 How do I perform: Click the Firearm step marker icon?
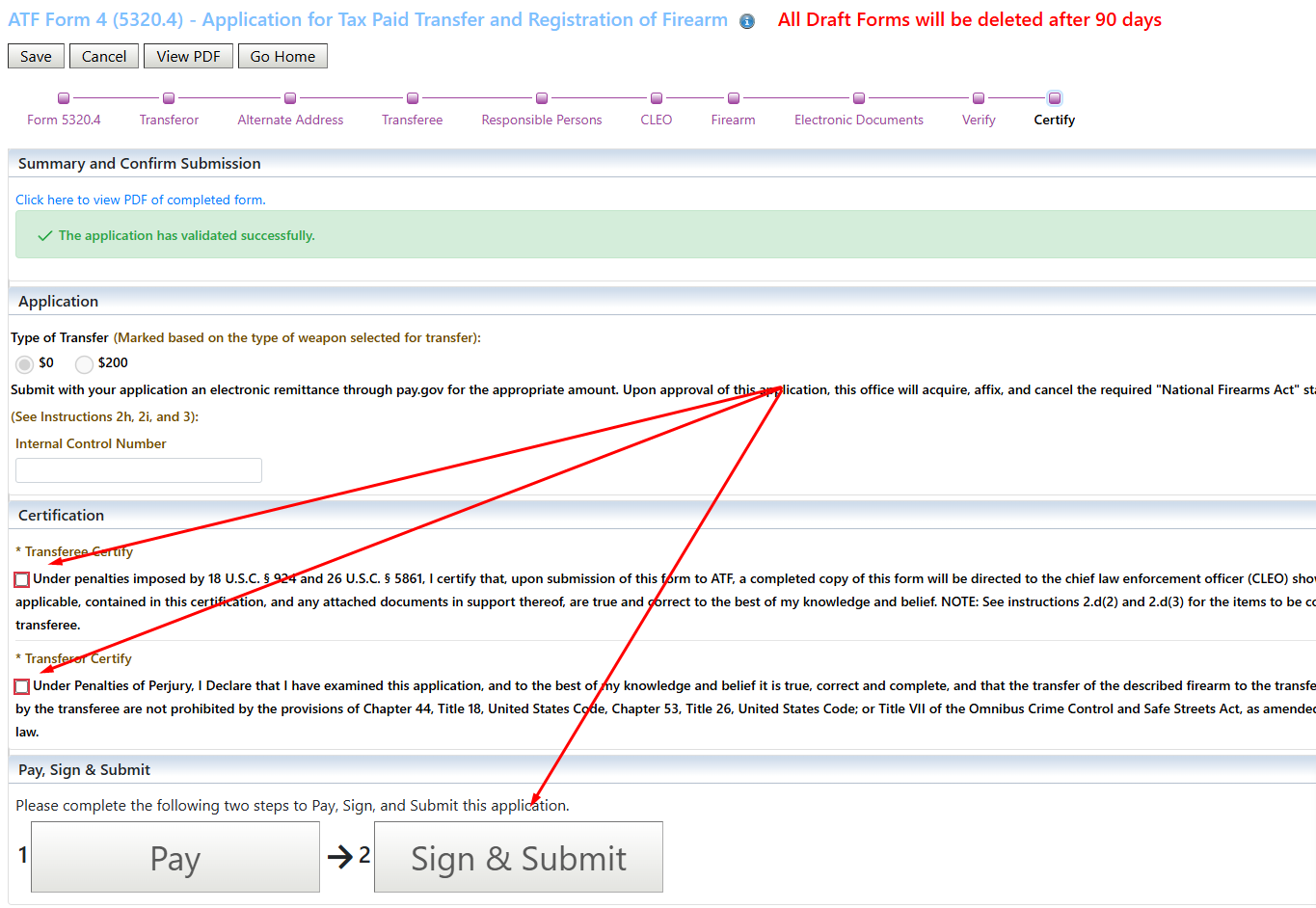pos(734,98)
